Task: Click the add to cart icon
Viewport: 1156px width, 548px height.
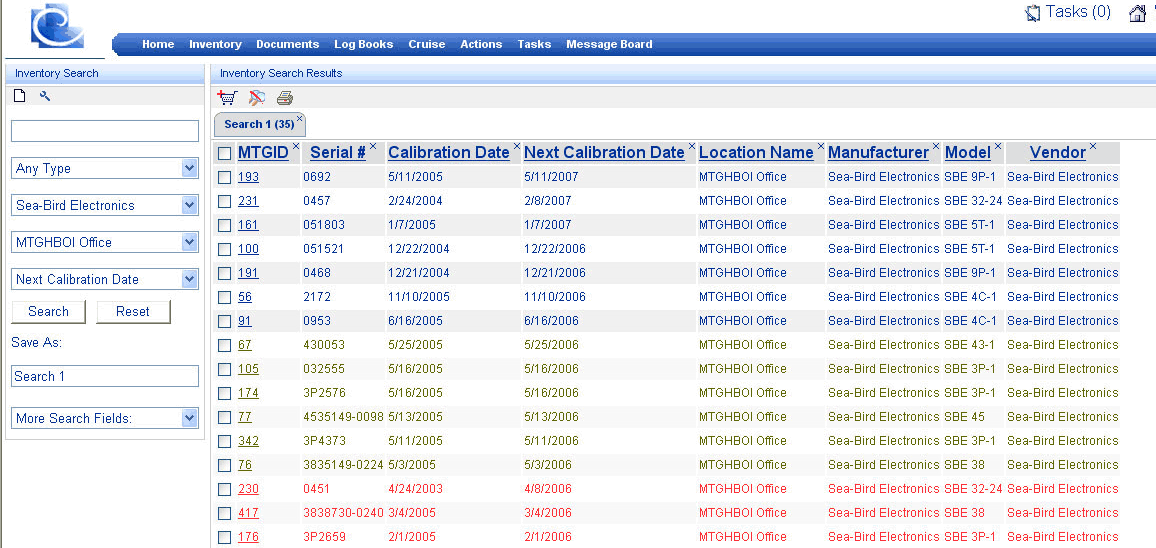Action: pos(228,97)
